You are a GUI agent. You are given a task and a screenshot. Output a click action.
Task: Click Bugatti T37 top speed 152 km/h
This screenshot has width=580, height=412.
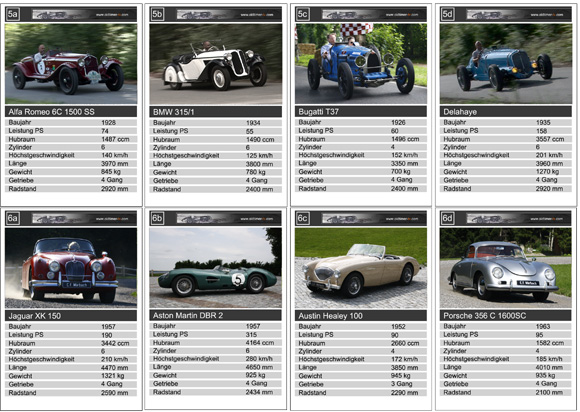(405, 155)
